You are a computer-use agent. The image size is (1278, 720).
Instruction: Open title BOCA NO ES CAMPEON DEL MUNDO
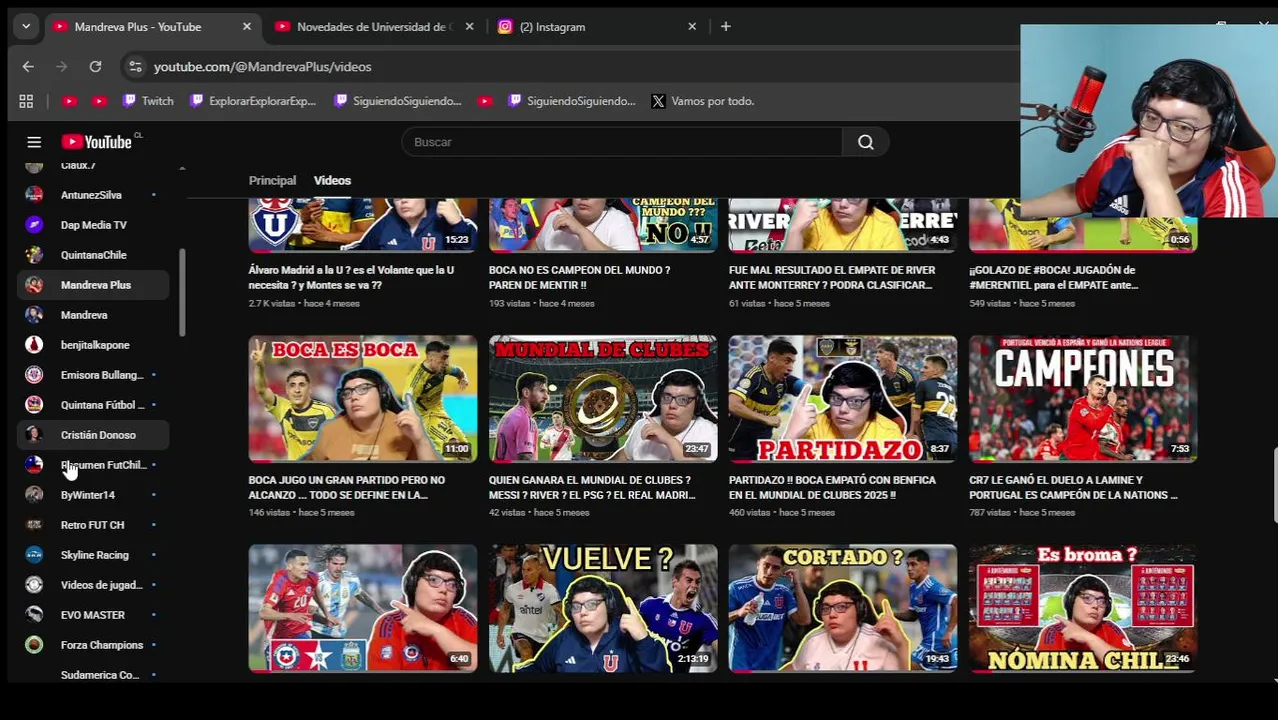[x=580, y=277]
